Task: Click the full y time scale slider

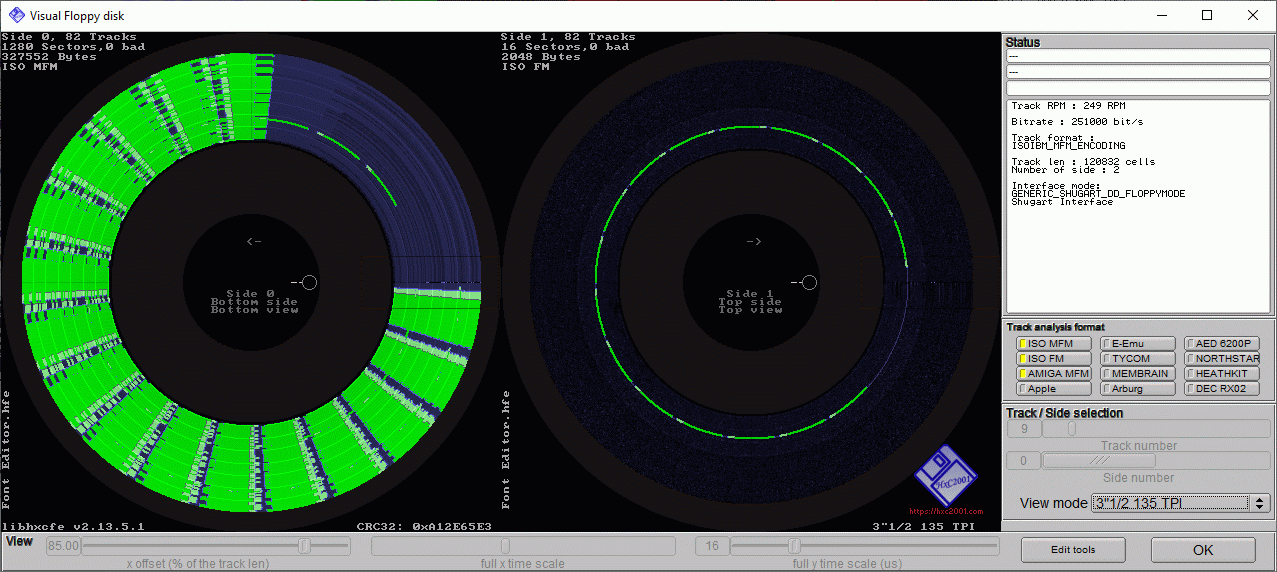Action: click(x=865, y=546)
